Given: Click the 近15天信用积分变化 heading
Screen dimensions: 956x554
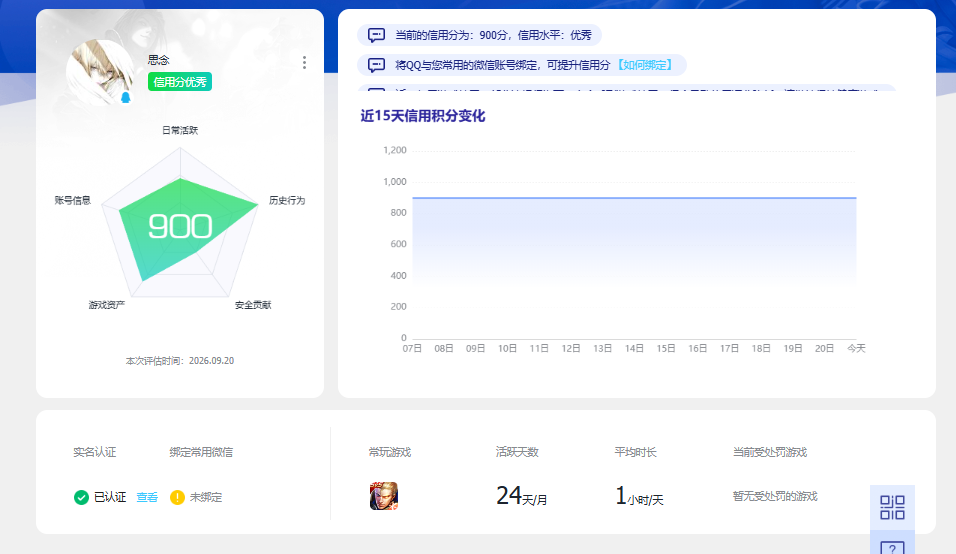Looking at the screenshot, I should click(x=423, y=116).
